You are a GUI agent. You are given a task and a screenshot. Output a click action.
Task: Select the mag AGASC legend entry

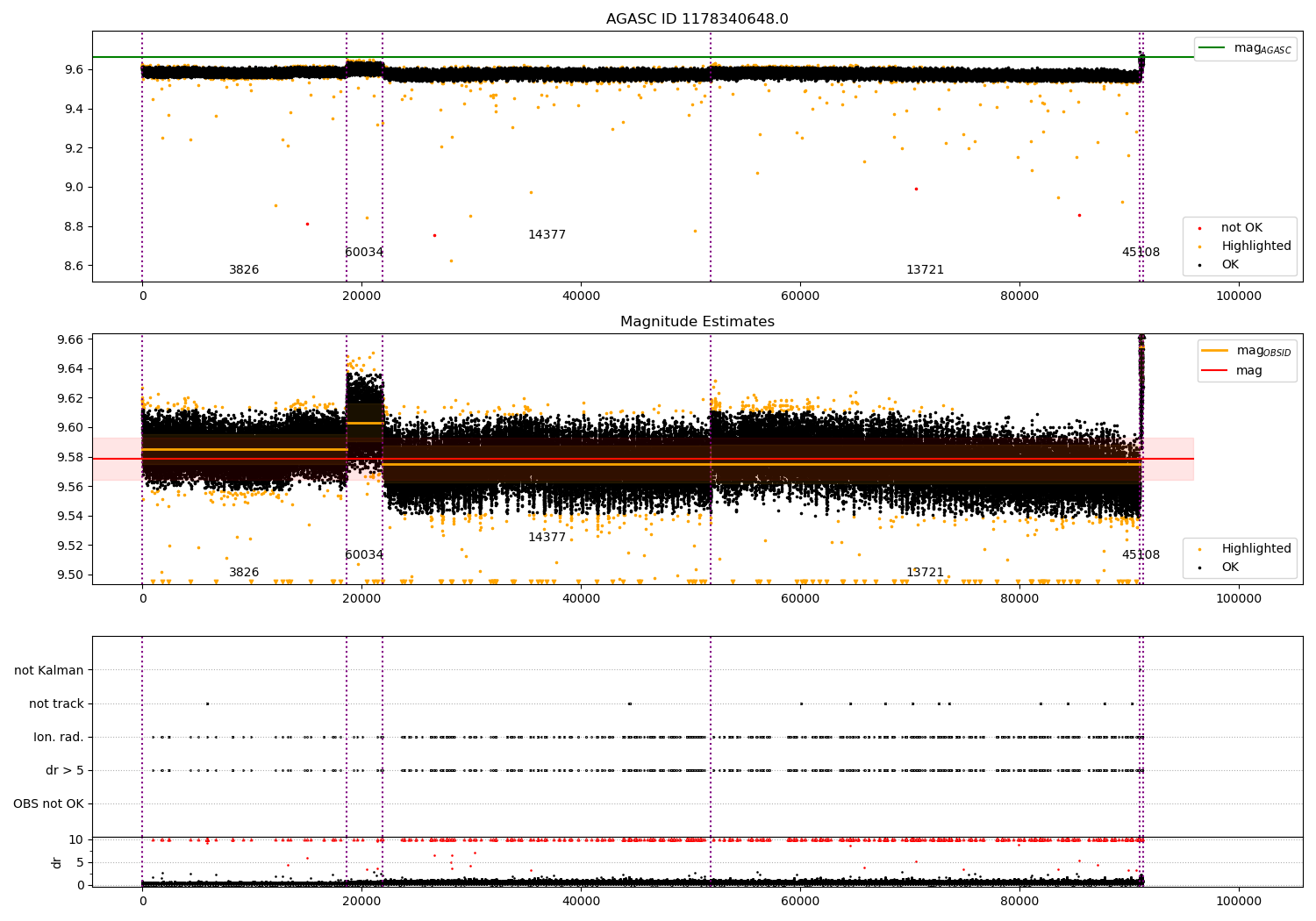[x=1245, y=48]
